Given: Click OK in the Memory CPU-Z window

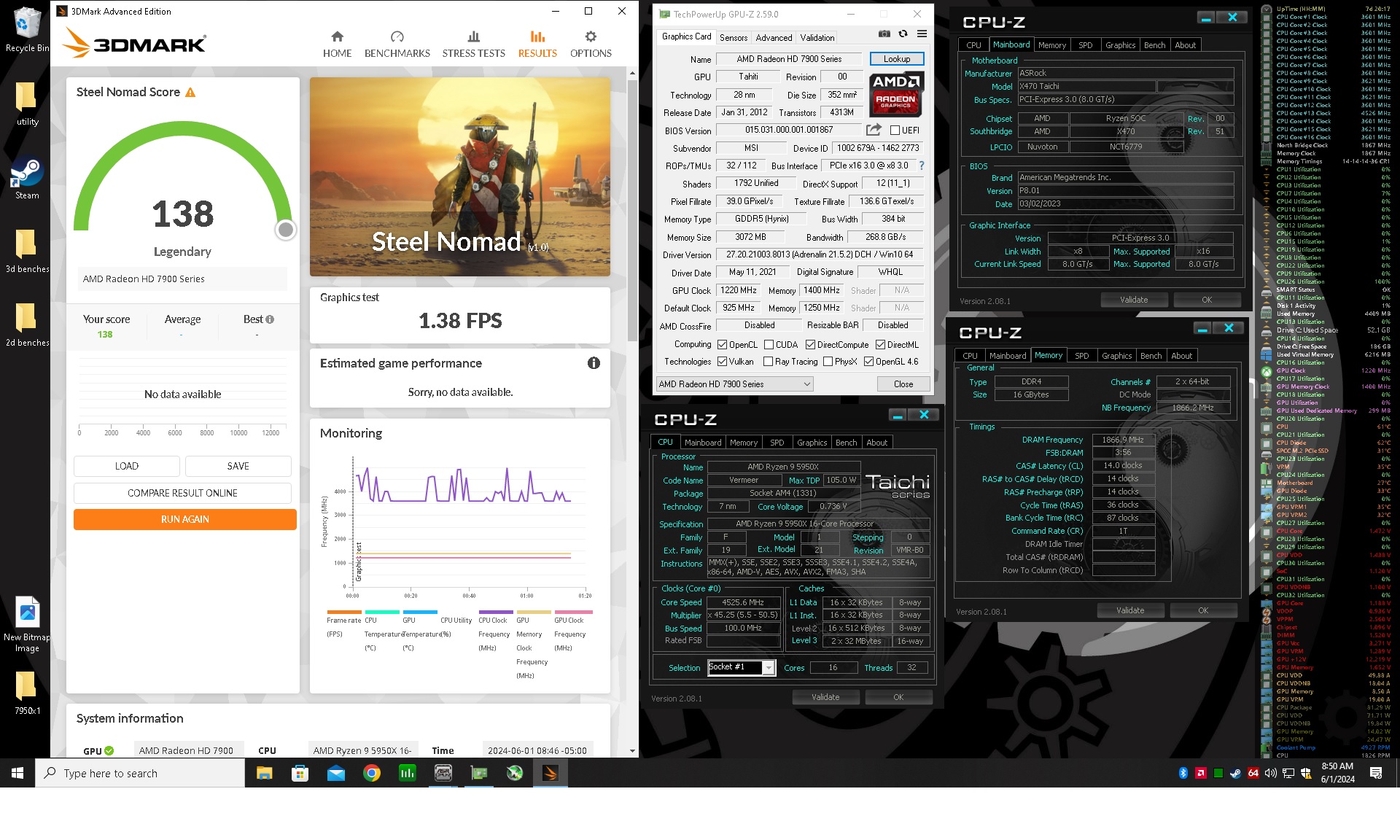Looking at the screenshot, I should tap(1203, 610).
